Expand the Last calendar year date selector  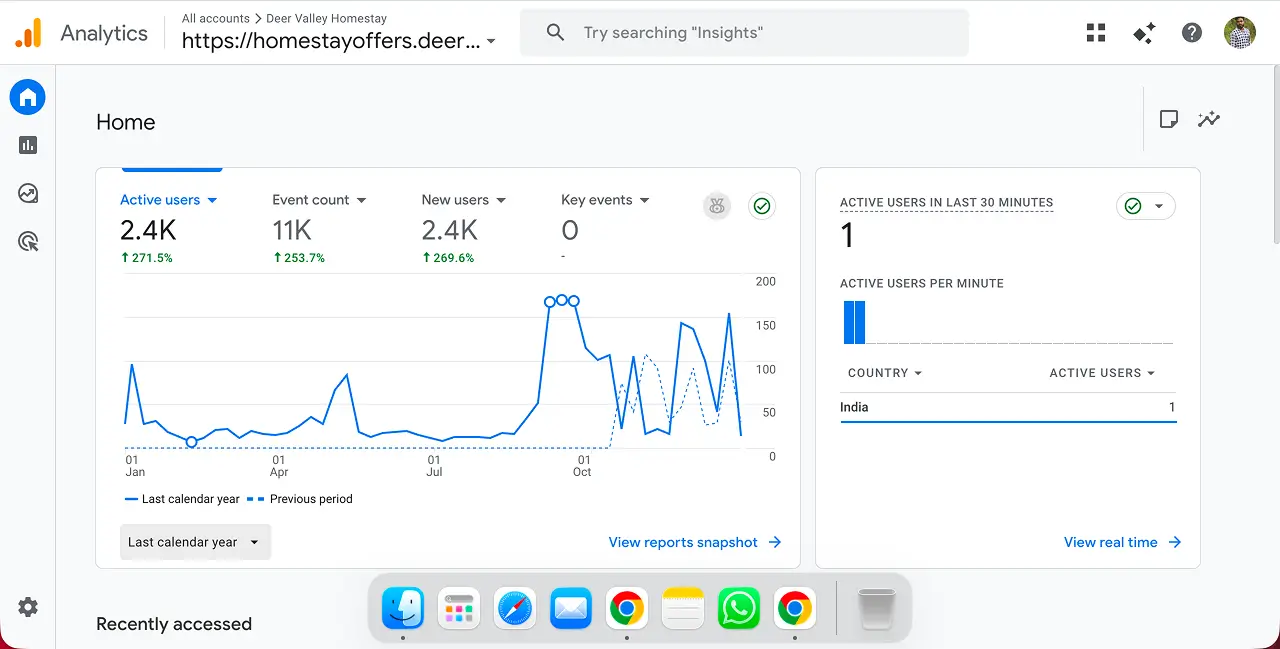[x=195, y=542]
